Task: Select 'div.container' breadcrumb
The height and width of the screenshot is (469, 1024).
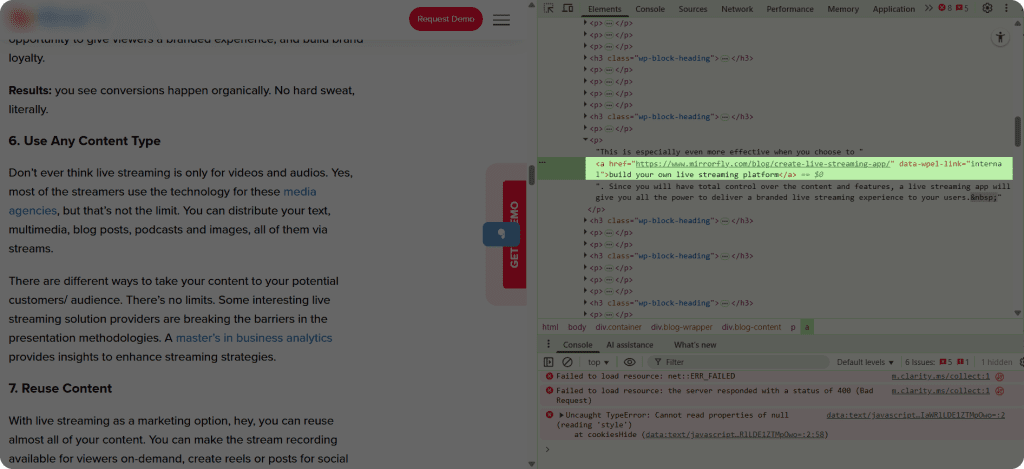Action: pyautogui.click(x=618, y=327)
